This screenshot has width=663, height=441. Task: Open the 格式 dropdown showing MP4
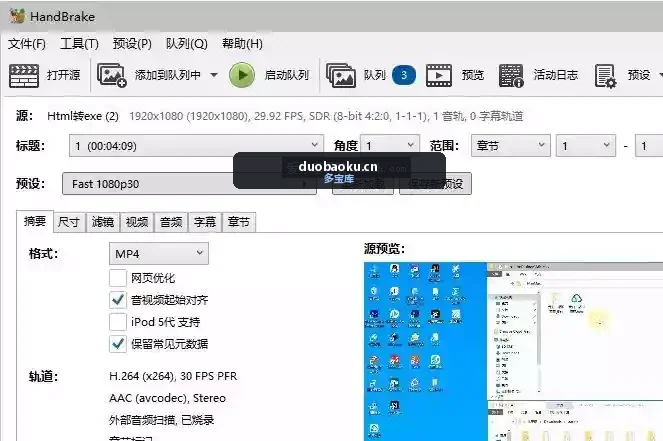159,254
